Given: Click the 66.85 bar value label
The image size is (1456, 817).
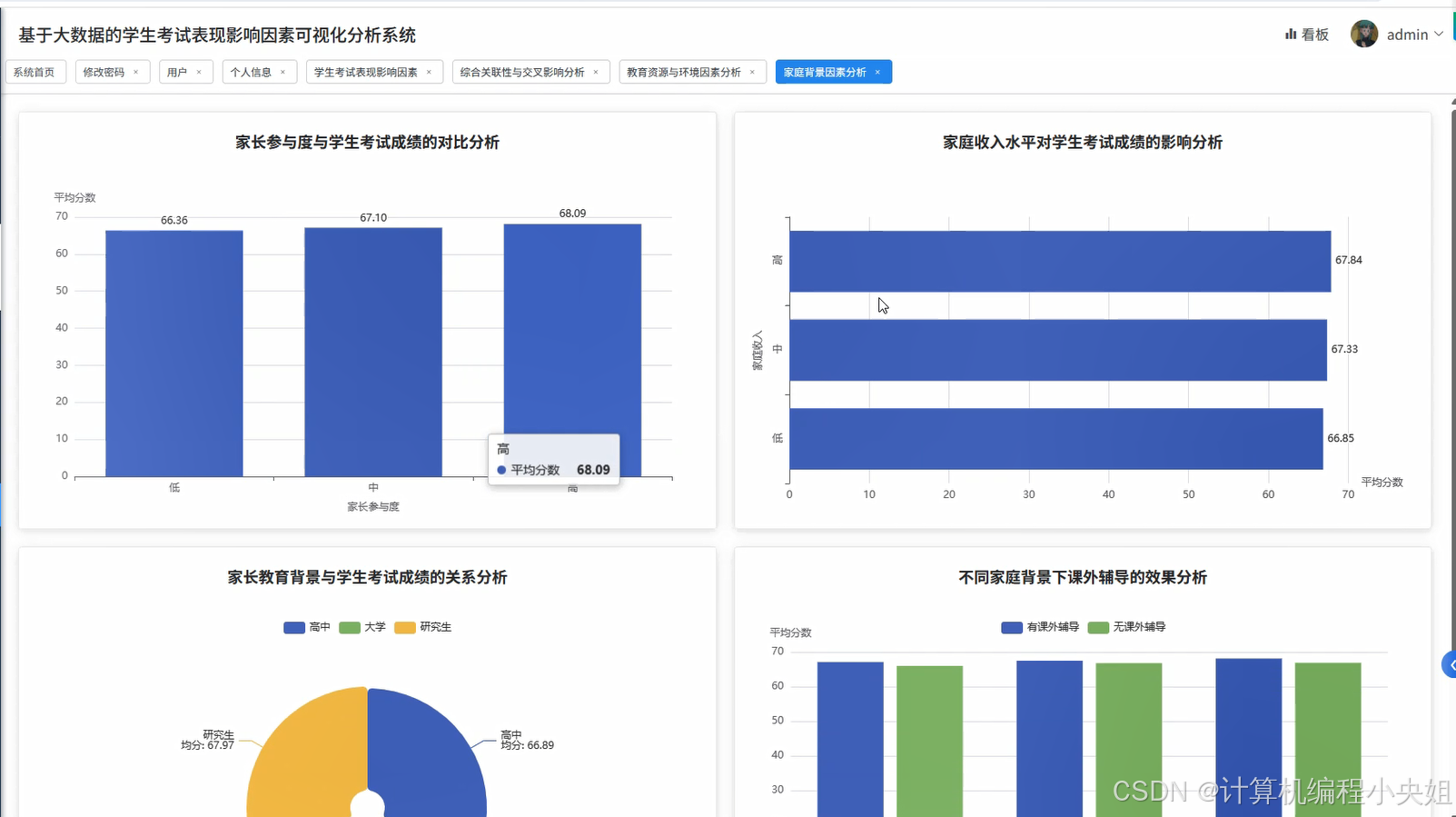Looking at the screenshot, I should [1341, 438].
